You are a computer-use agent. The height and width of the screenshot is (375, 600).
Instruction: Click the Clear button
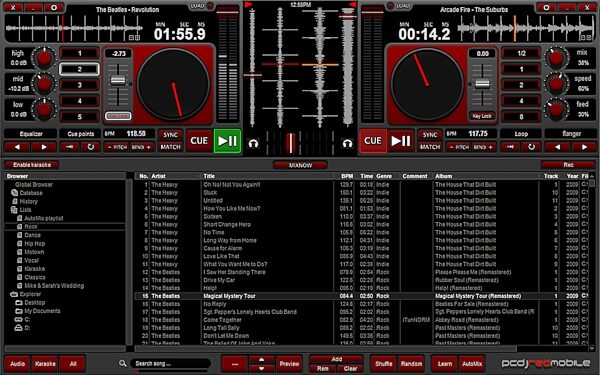tap(350, 368)
